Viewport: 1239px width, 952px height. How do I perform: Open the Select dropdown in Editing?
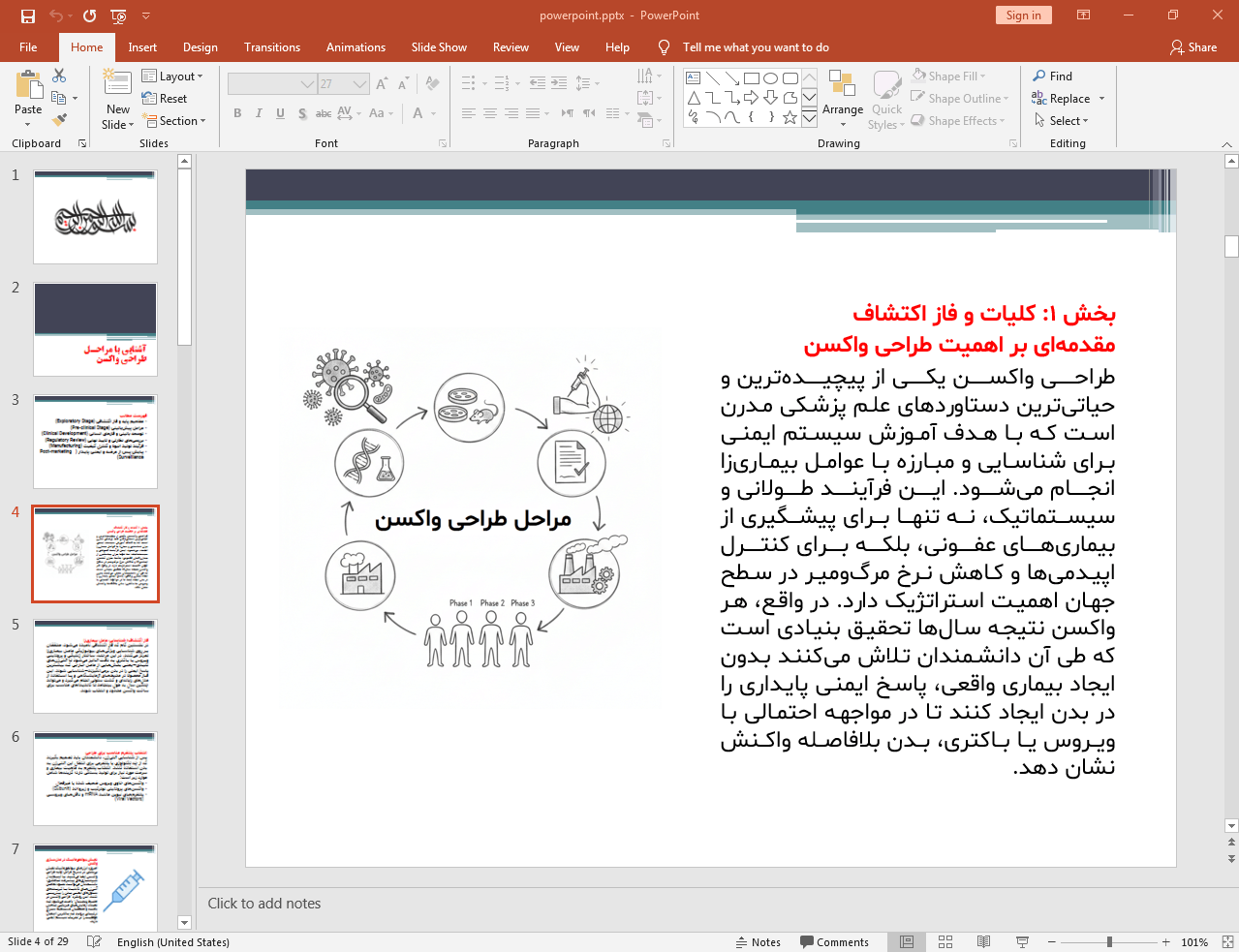[1061, 120]
